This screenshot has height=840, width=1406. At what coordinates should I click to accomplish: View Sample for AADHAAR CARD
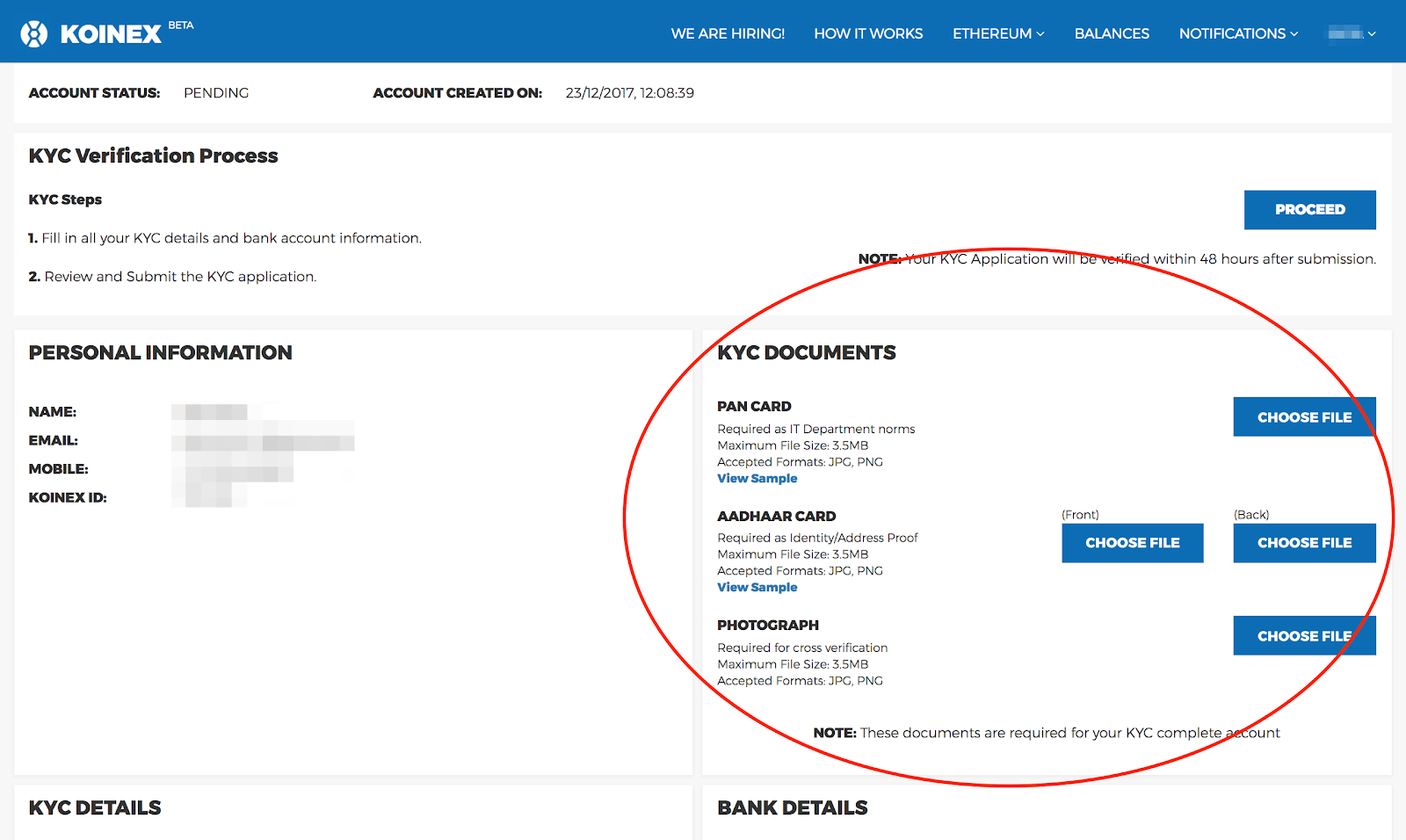(757, 587)
